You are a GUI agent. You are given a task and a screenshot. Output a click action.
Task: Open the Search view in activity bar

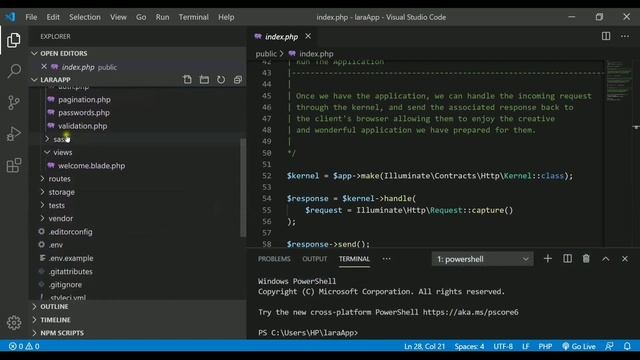(13, 71)
